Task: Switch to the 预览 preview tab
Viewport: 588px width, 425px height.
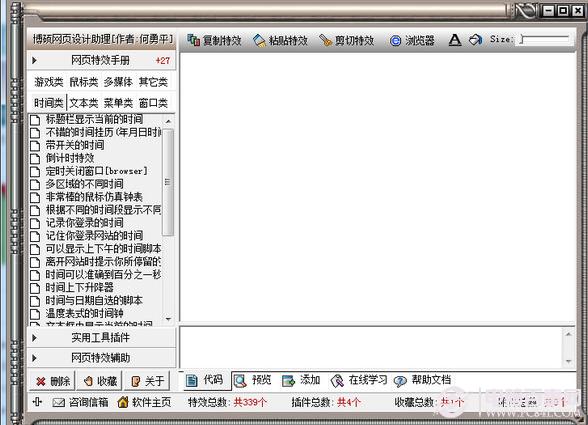Action: click(x=252, y=380)
